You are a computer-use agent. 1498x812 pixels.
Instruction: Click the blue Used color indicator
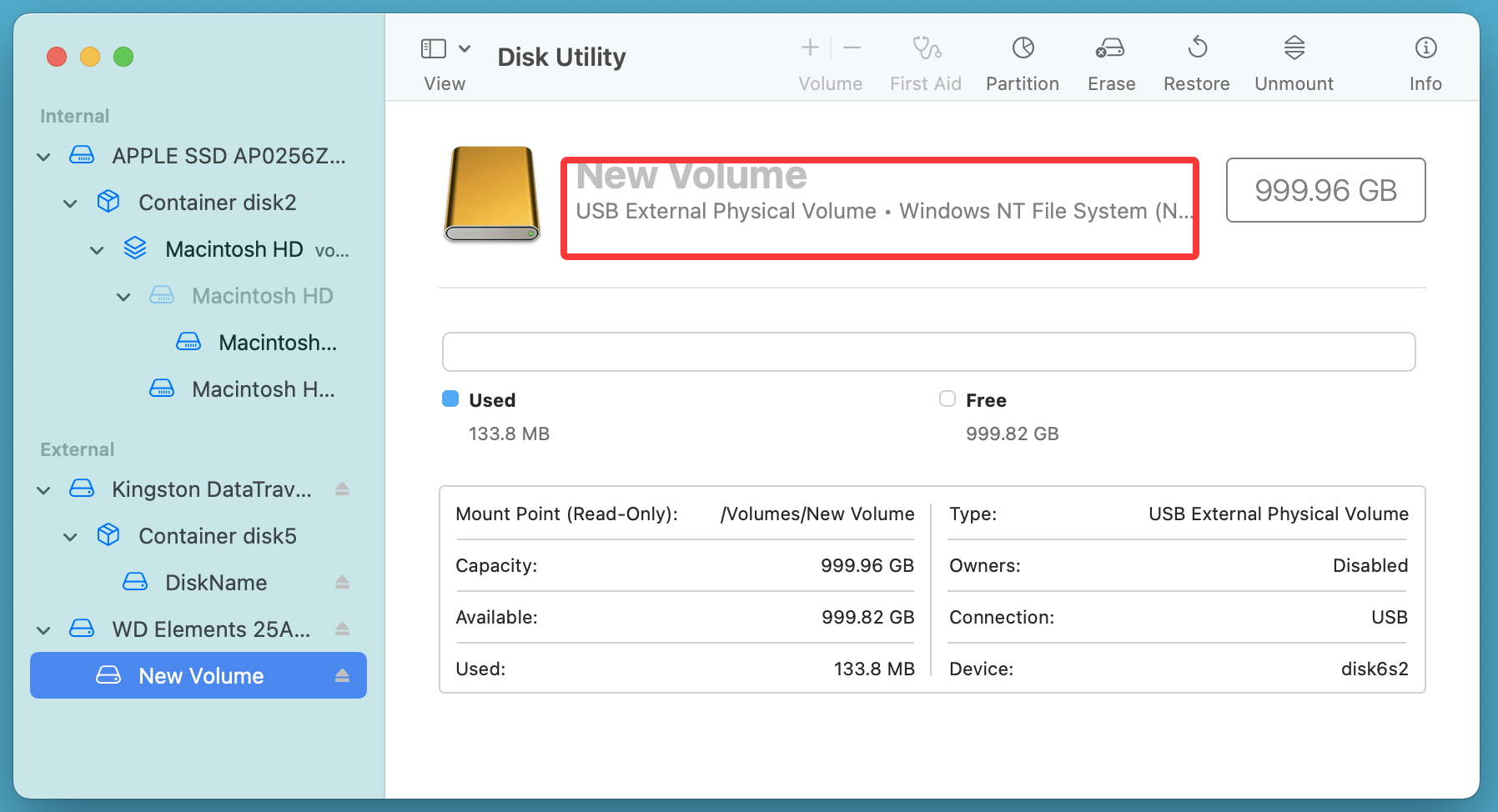[450, 399]
